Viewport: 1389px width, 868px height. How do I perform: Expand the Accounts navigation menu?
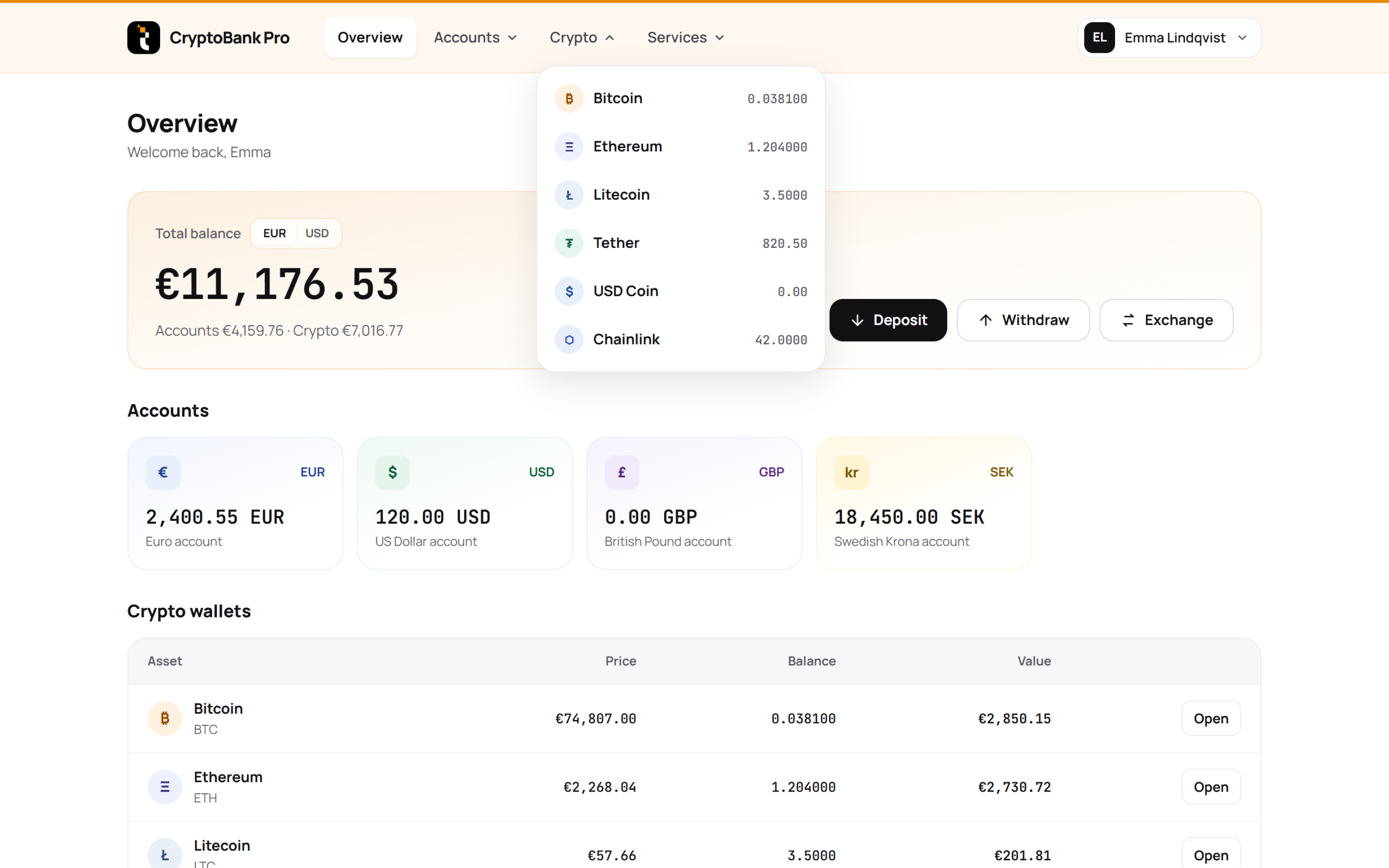tap(475, 37)
